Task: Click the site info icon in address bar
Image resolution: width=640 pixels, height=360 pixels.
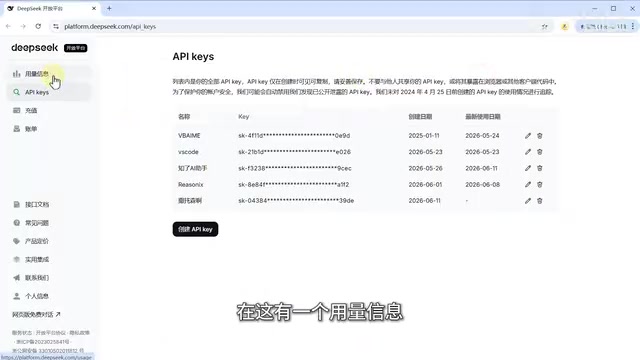Action: 56,27
